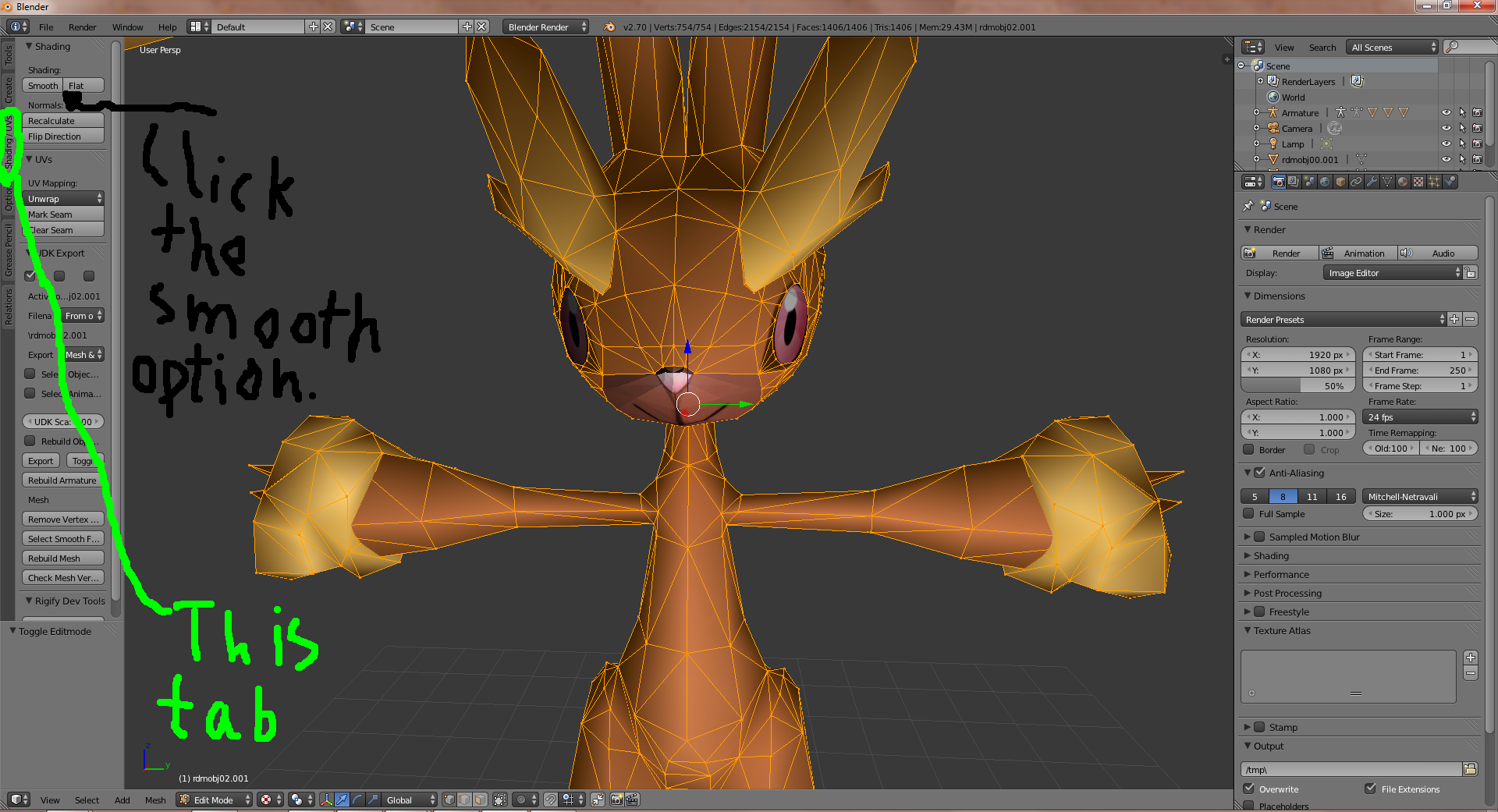This screenshot has width=1498, height=812.
Task: Toggle selectability arrow for rdmobj00.001
Action: pyautogui.click(x=1462, y=159)
